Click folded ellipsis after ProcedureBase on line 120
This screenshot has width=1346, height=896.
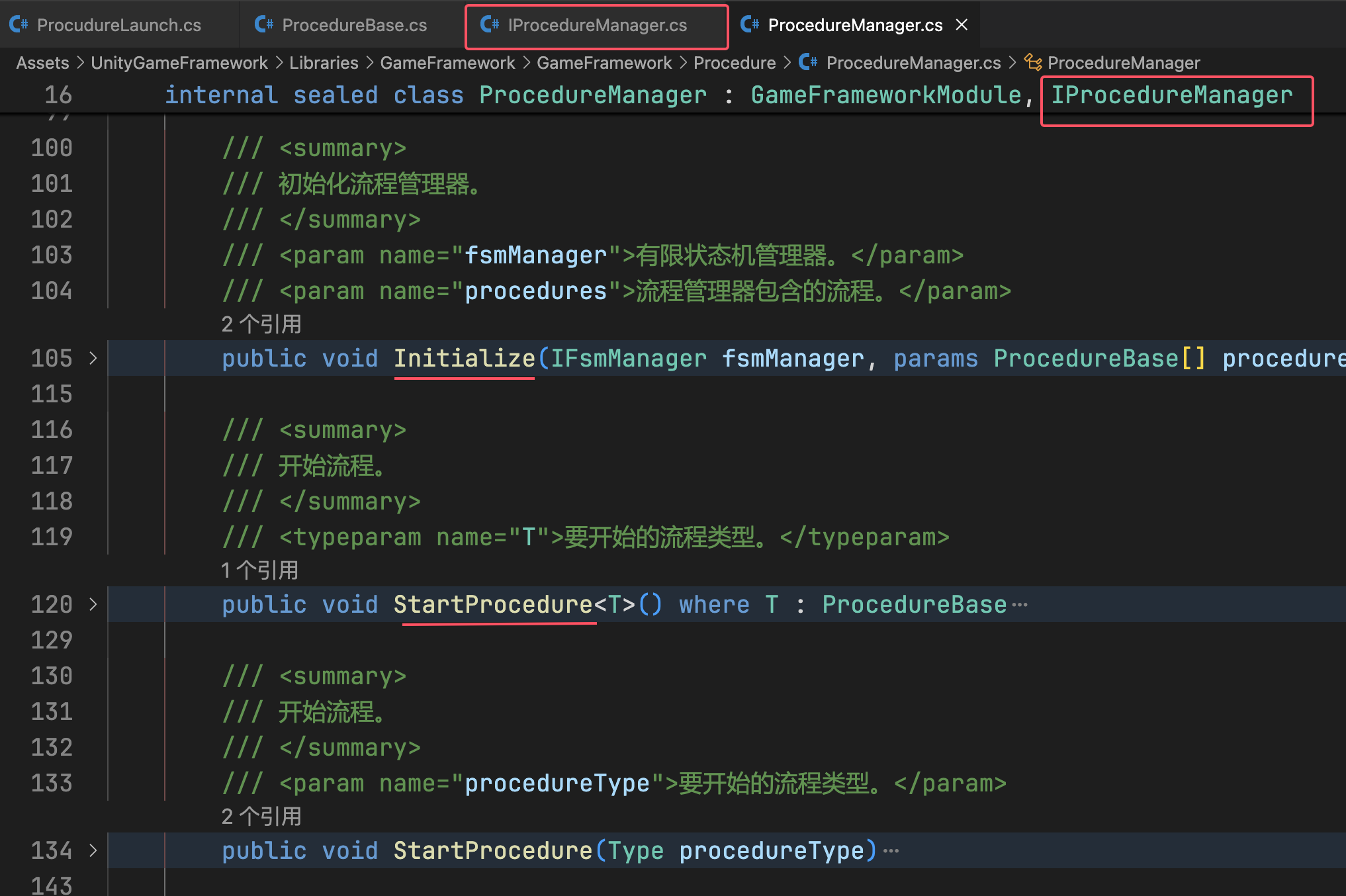[x=1020, y=605]
